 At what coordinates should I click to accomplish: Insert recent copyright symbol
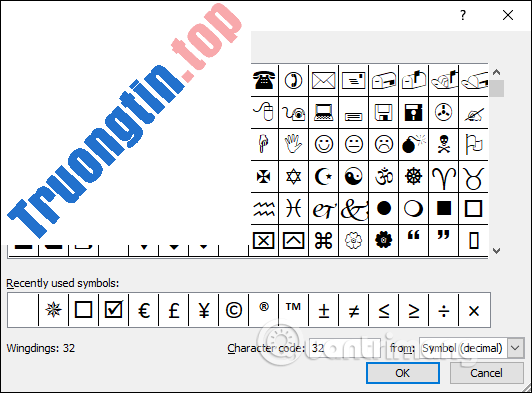coord(233,310)
